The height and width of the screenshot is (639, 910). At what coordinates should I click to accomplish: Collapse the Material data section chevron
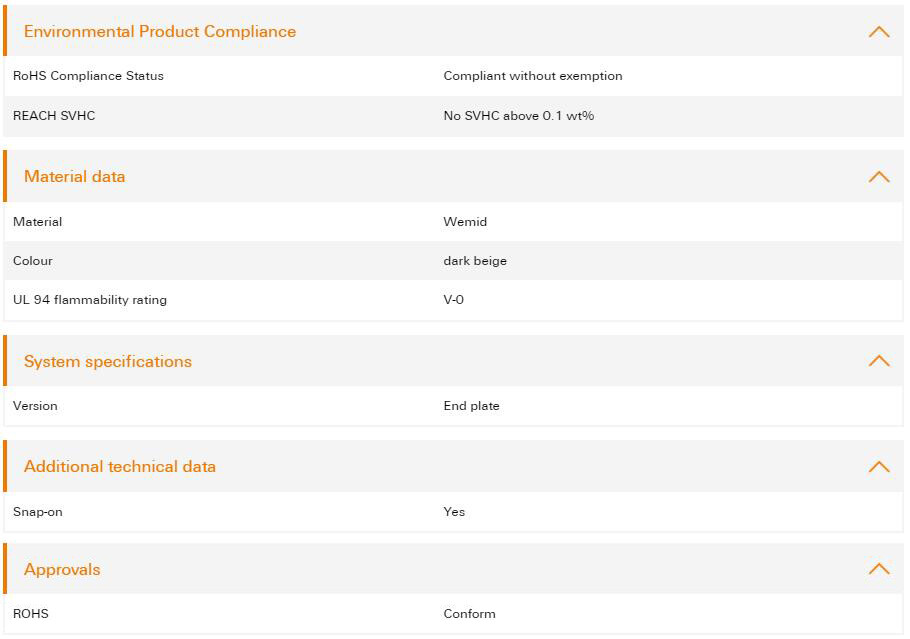(879, 176)
